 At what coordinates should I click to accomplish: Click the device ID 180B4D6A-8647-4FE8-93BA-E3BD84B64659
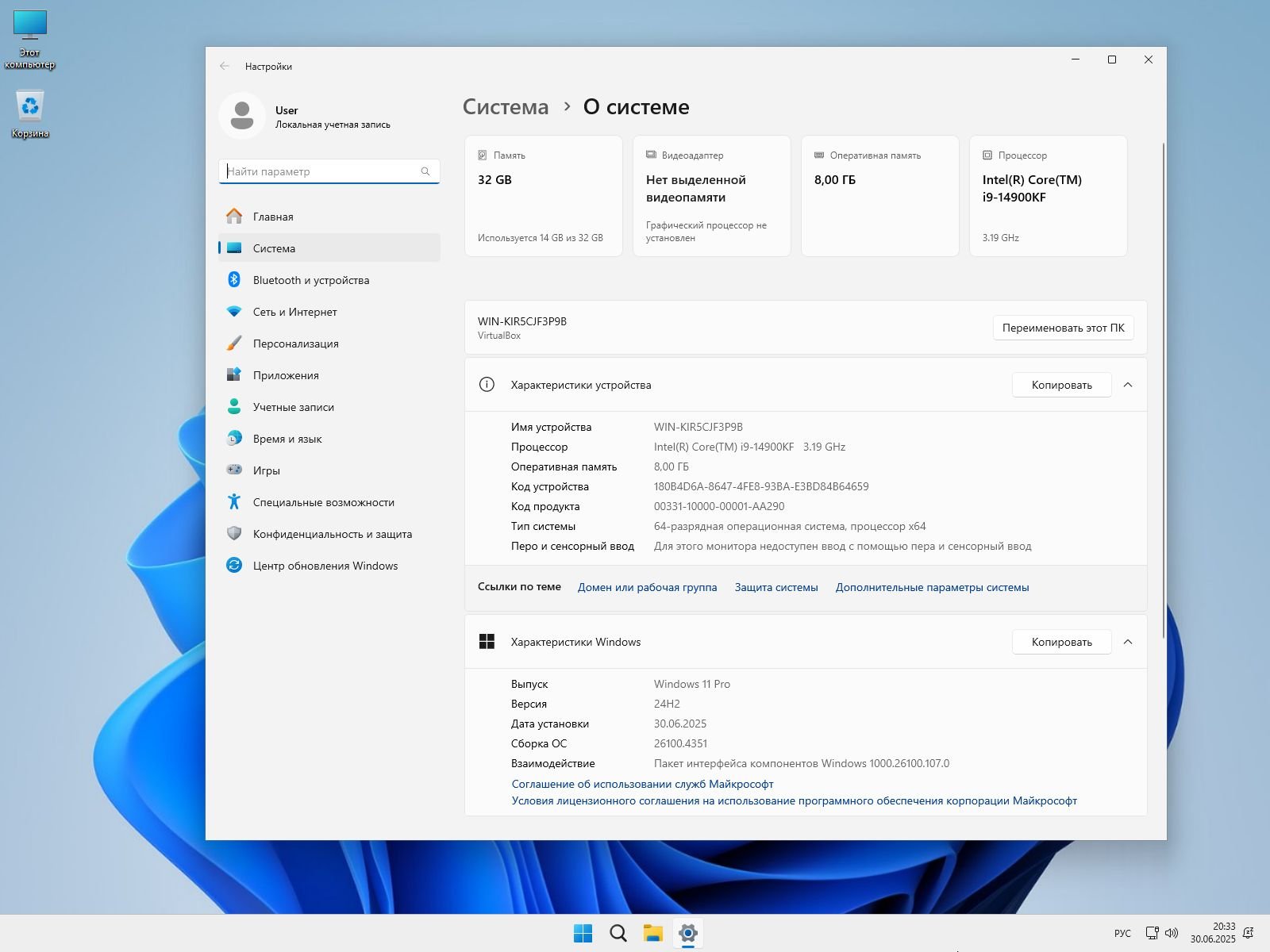pos(761,486)
